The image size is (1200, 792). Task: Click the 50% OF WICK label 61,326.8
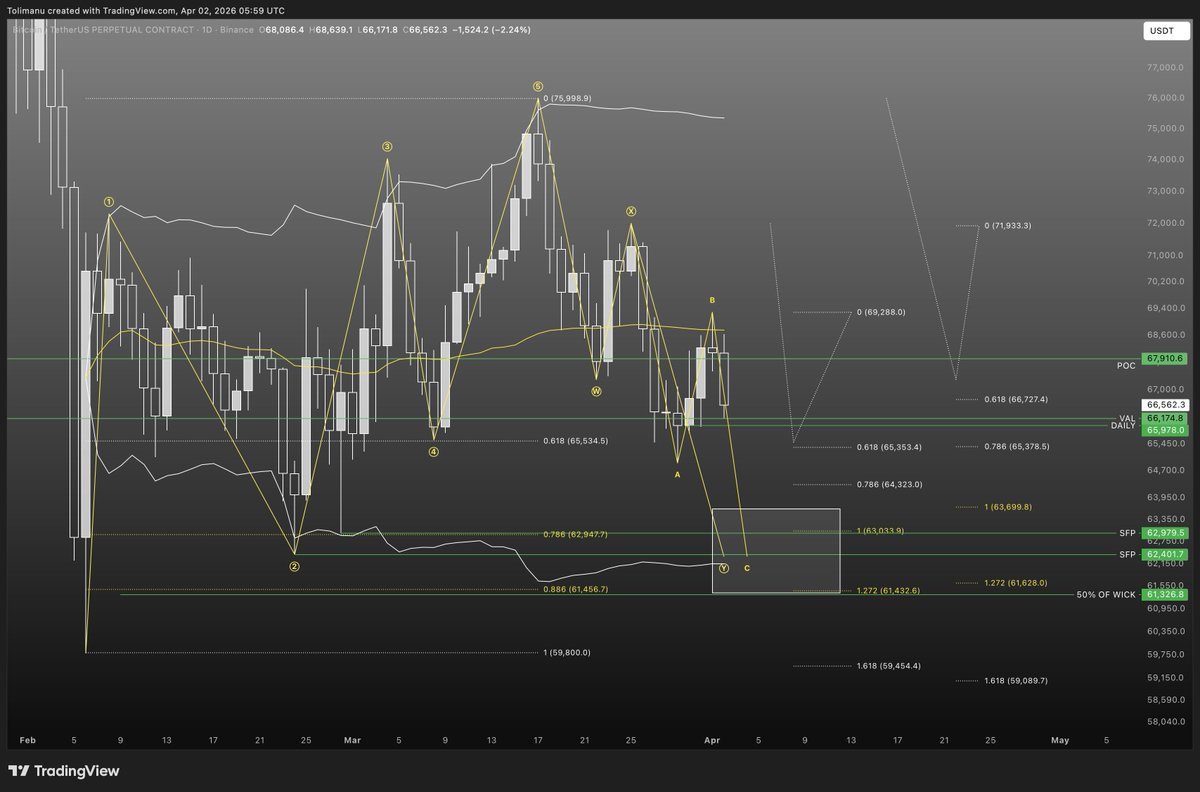pyautogui.click(x=1166, y=594)
